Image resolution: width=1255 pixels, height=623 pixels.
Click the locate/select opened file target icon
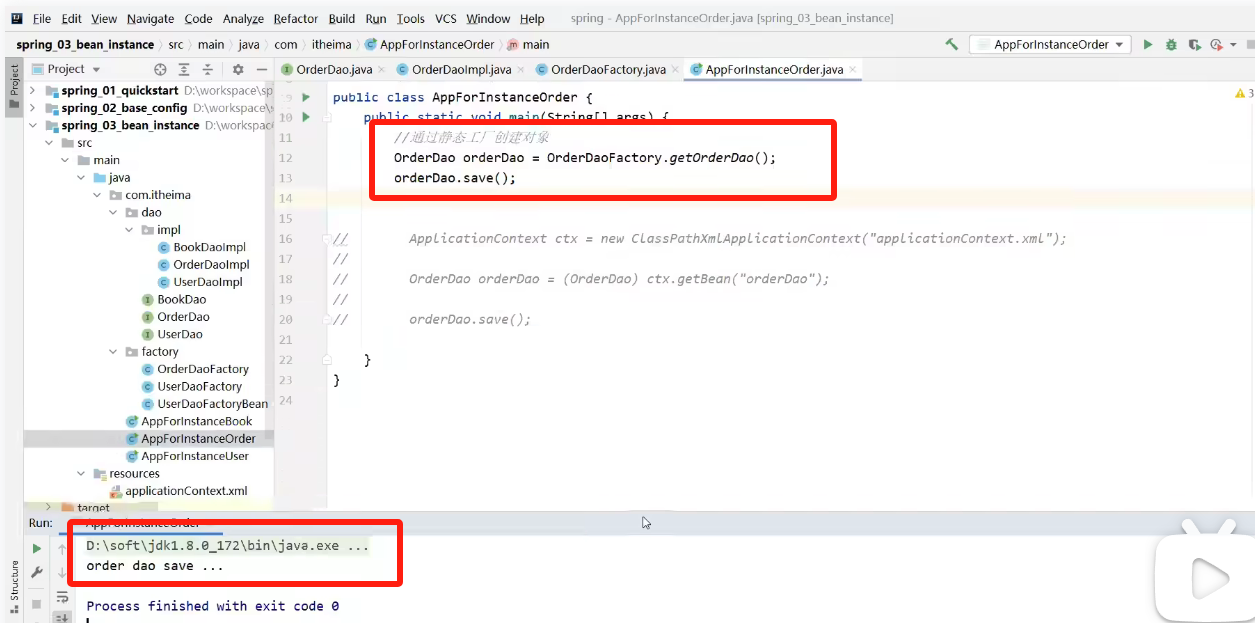click(x=160, y=69)
